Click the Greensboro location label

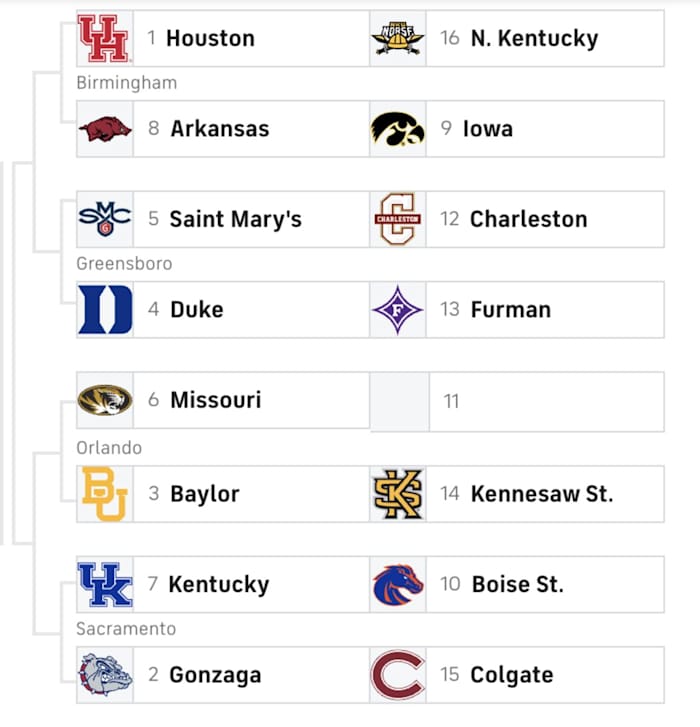click(124, 264)
